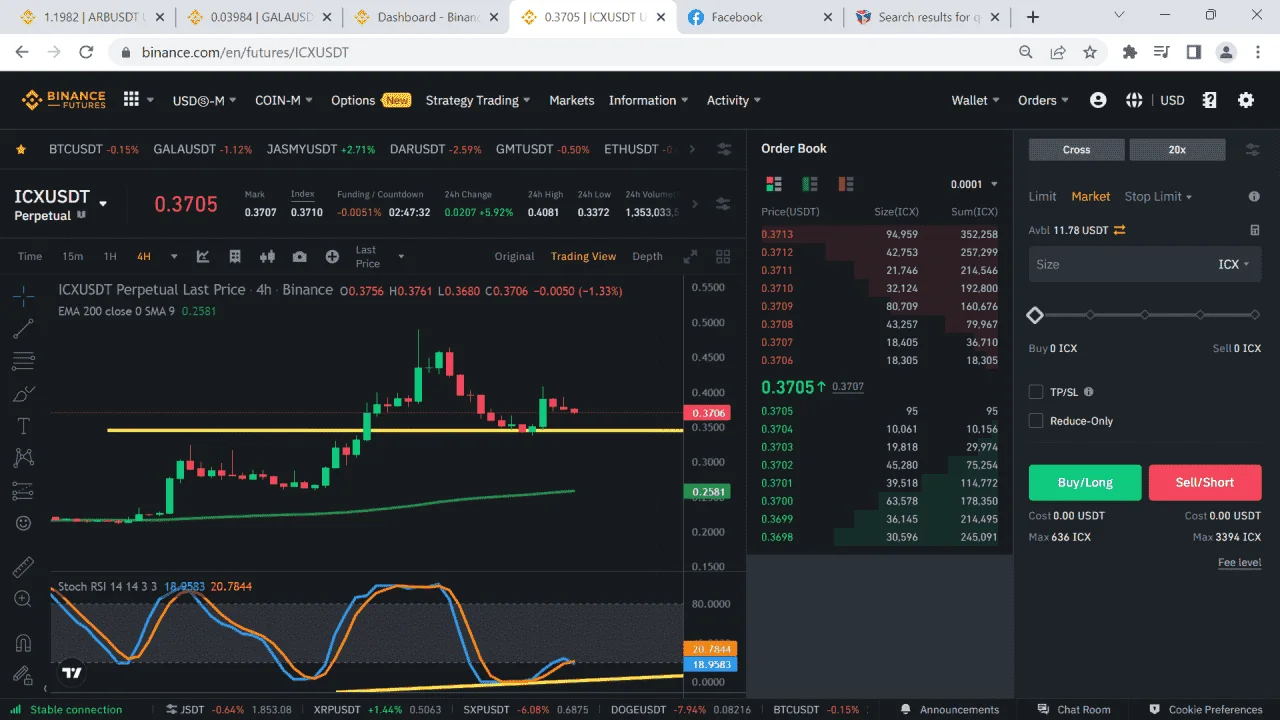Enable the TP/SL checkbox
This screenshot has width=1280, height=720.
coord(1036,392)
